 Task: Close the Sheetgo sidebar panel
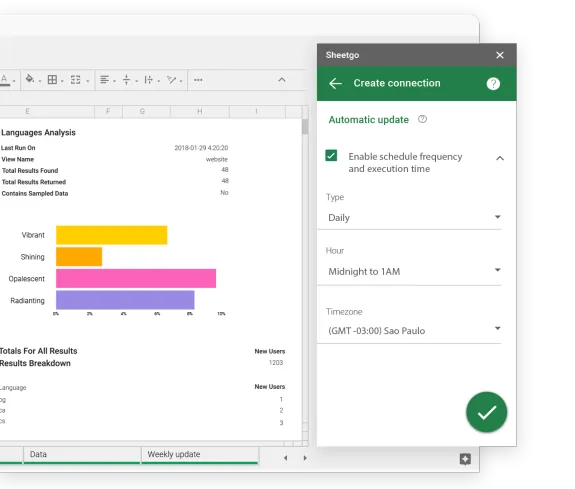500,55
